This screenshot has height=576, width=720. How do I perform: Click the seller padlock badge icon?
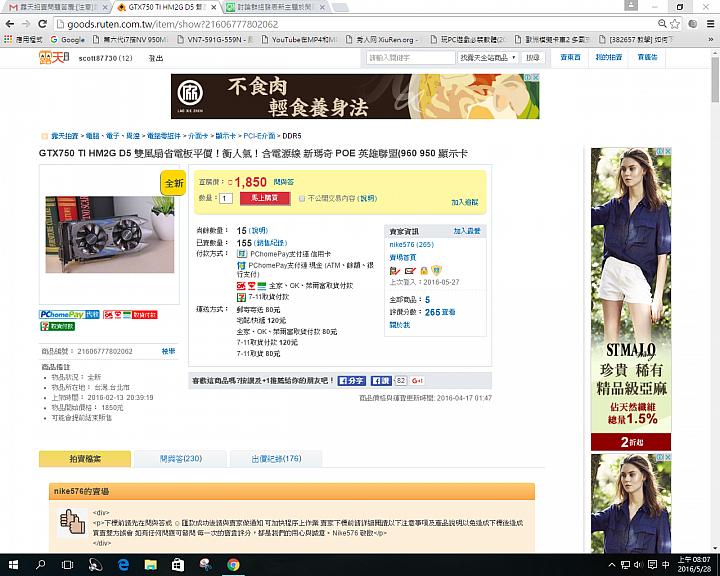point(424,271)
